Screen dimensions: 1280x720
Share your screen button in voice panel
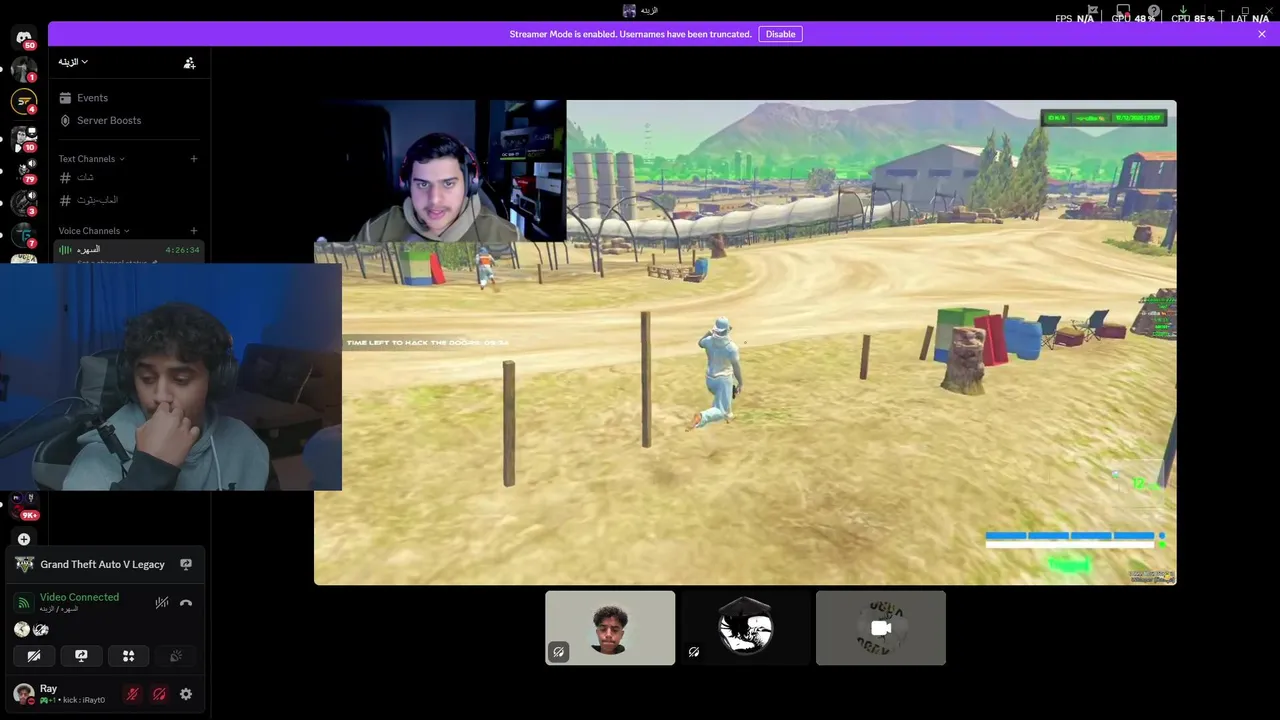pos(81,656)
